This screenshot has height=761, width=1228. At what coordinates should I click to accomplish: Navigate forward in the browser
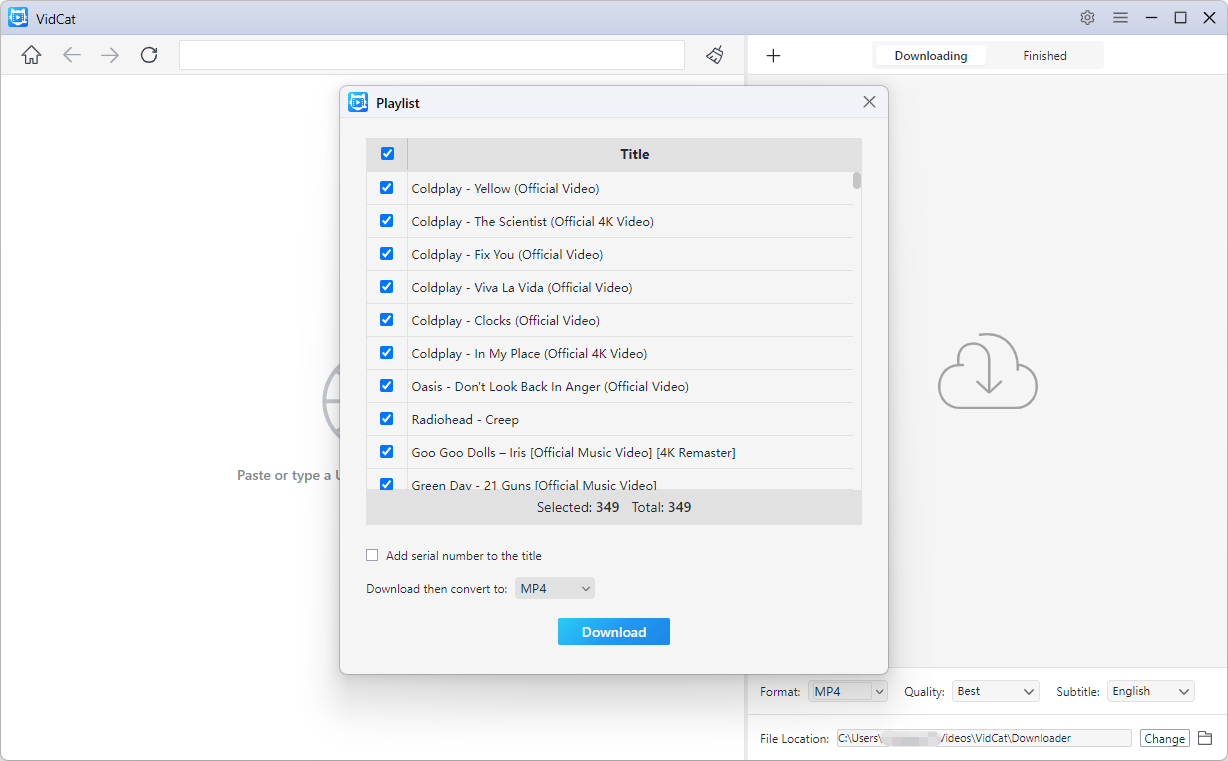coord(110,55)
